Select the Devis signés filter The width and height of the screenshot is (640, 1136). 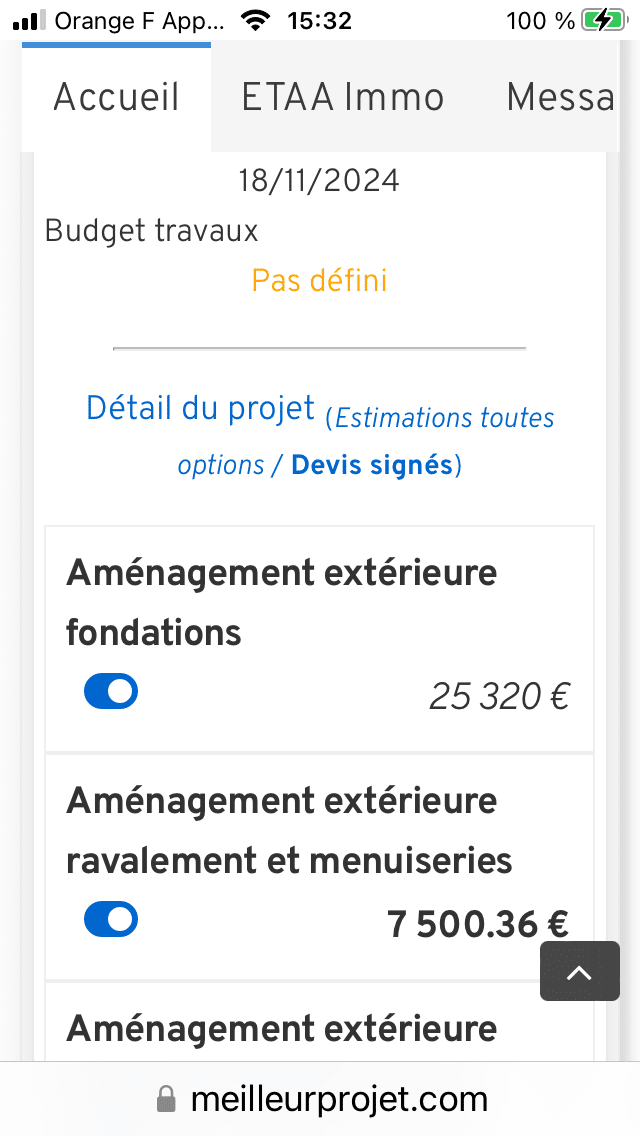coord(372,466)
